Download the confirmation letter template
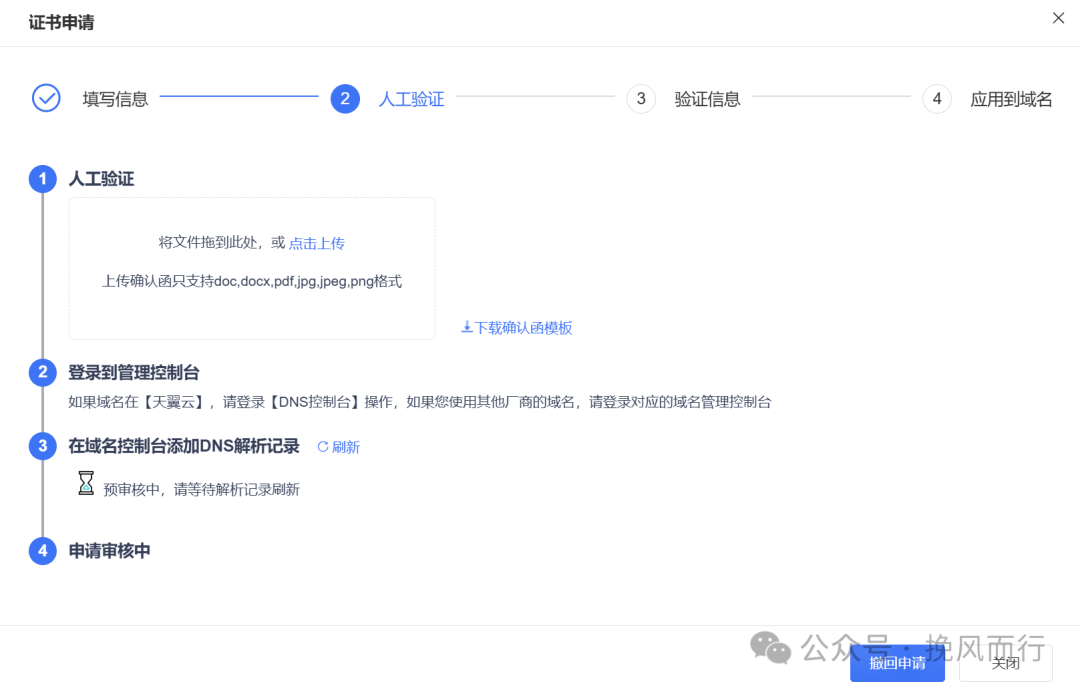 click(517, 328)
